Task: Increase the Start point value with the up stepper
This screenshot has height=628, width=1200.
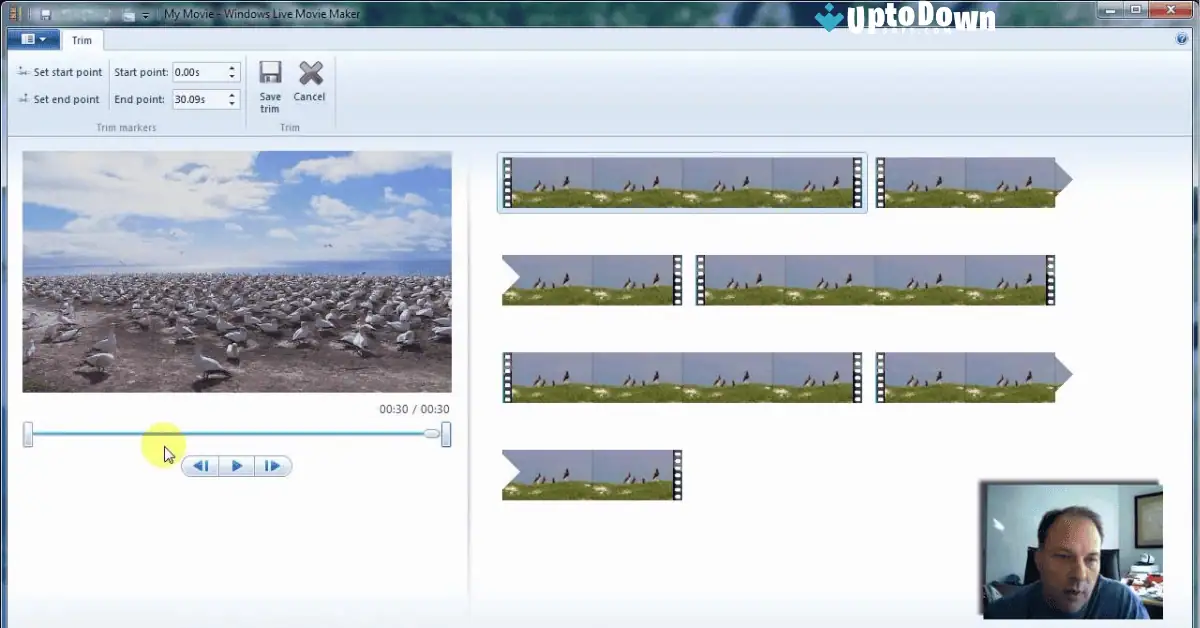Action: pos(232,67)
